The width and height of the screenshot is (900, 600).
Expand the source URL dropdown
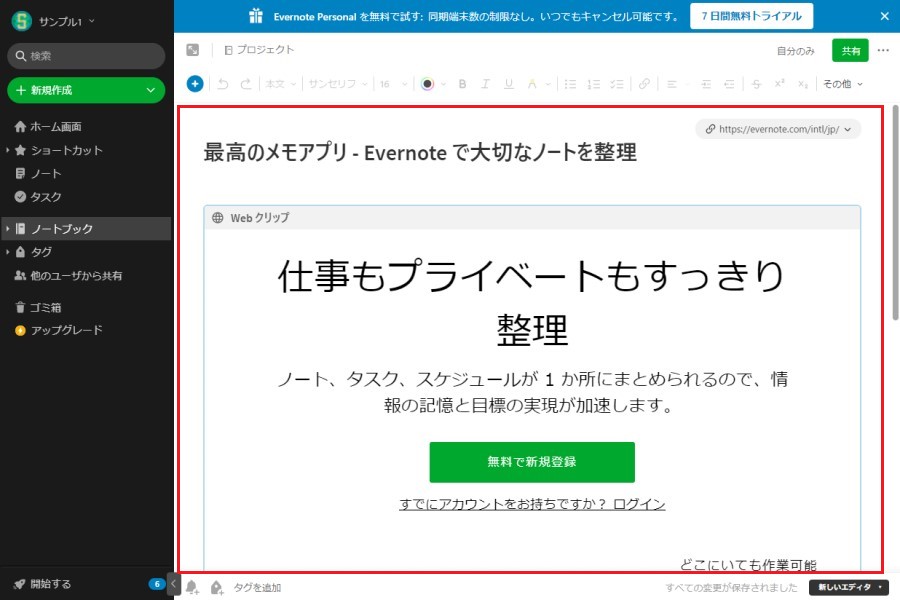(848, 129)
